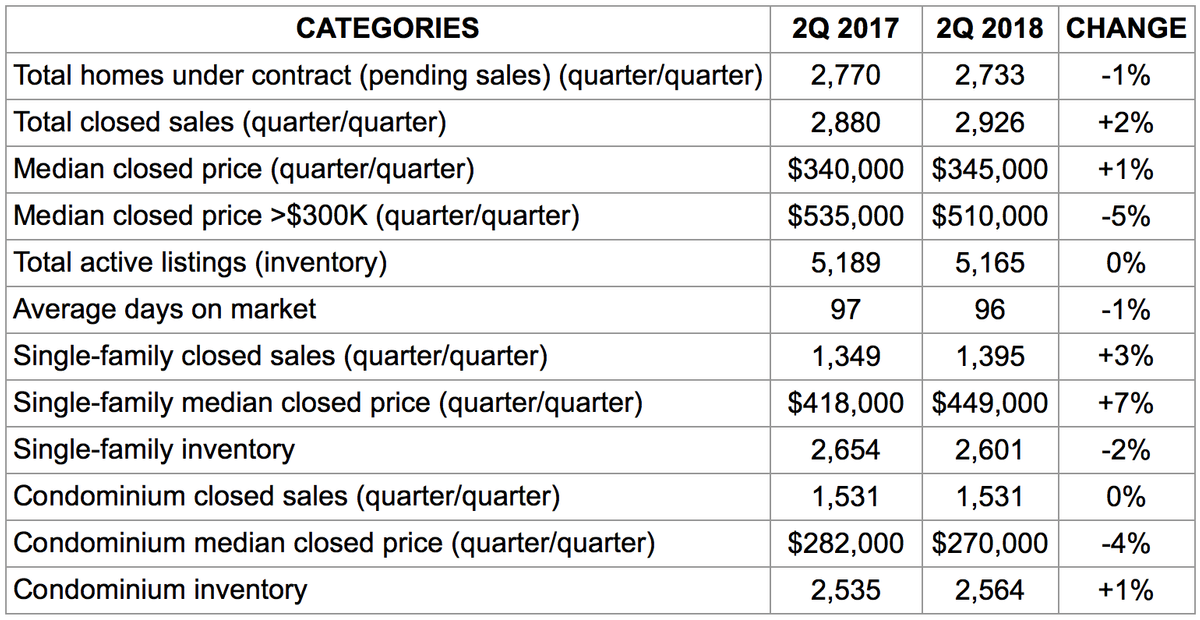Screen dimensions: 1200x620
Task: Click the Condominium inventory value 2,564
Action: (x=990, y=590)
